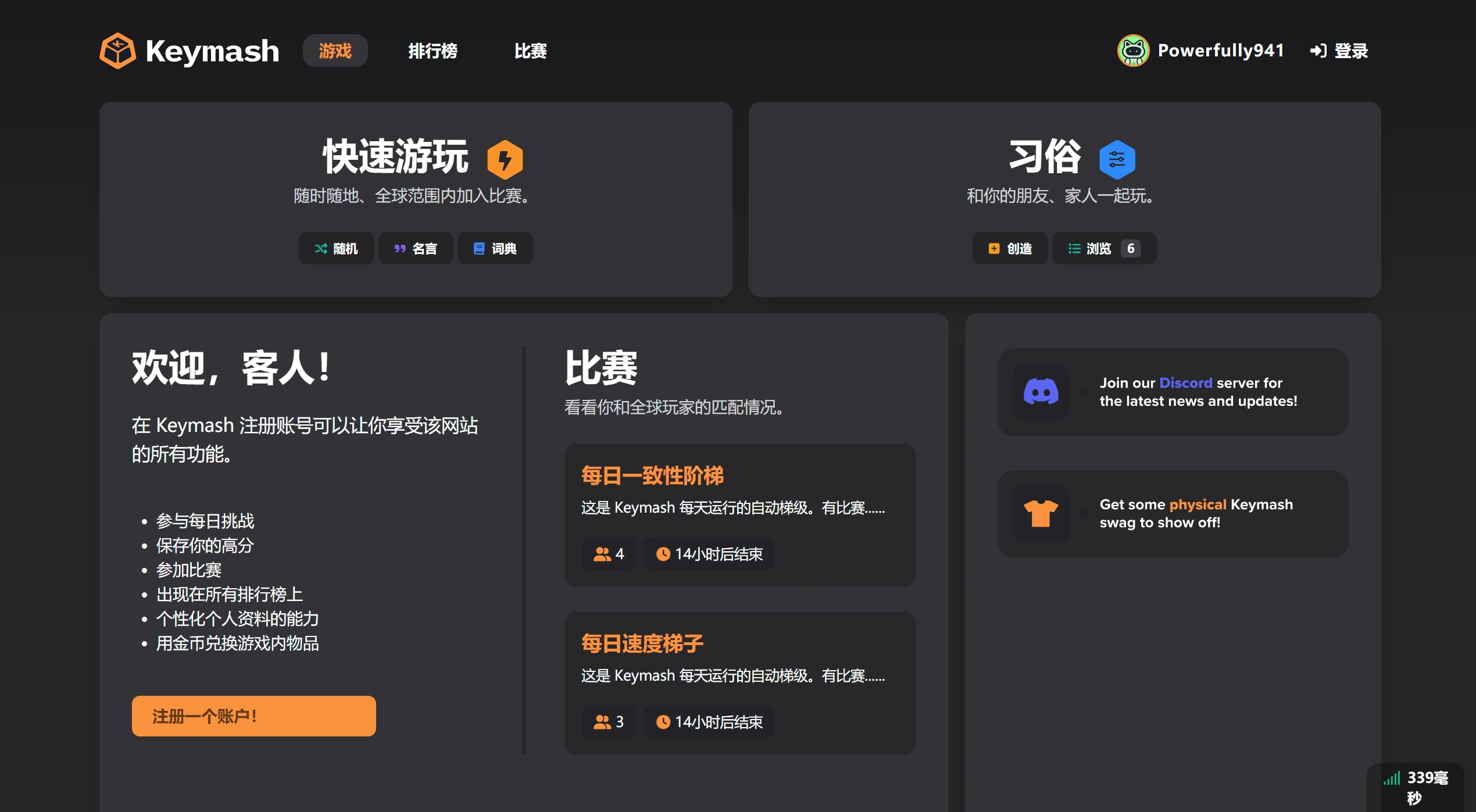The width and height of the screenshot is (1476, 812).
Task: Click the 个性化个人资料的能力 list item
Action: (238, 619)
